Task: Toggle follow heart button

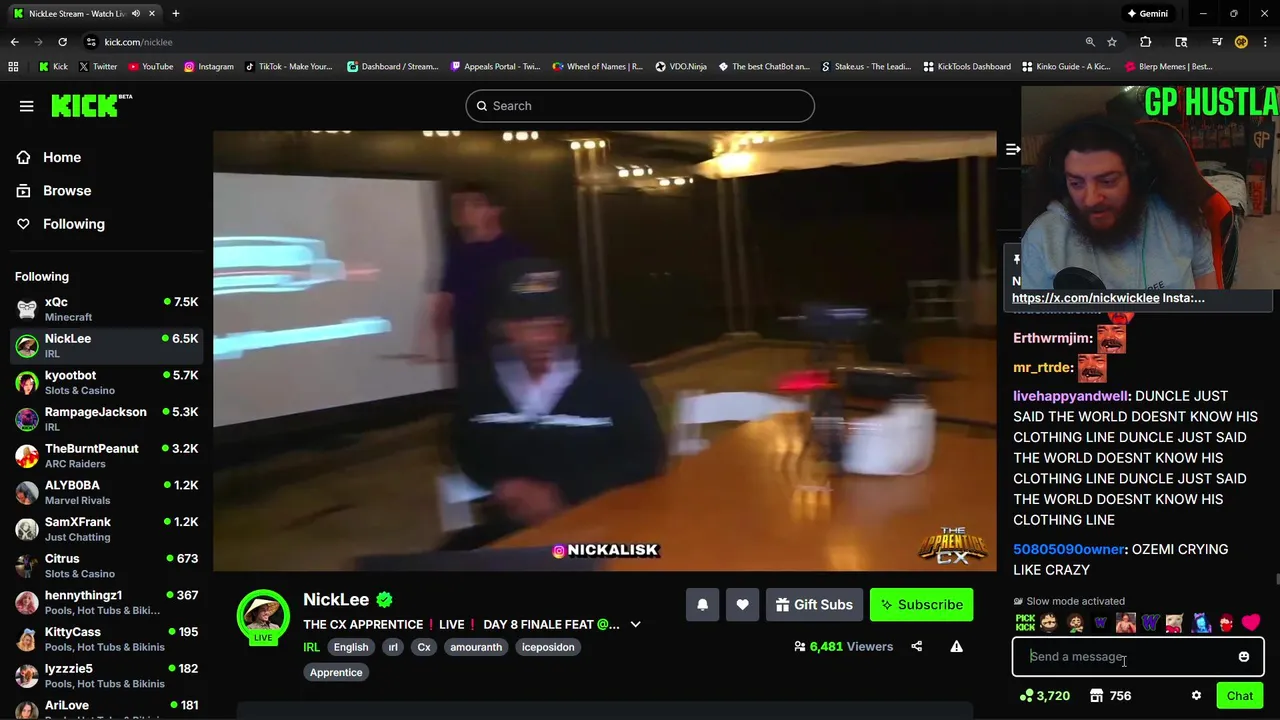Action: pyautogui.click(x=742, y=605)
